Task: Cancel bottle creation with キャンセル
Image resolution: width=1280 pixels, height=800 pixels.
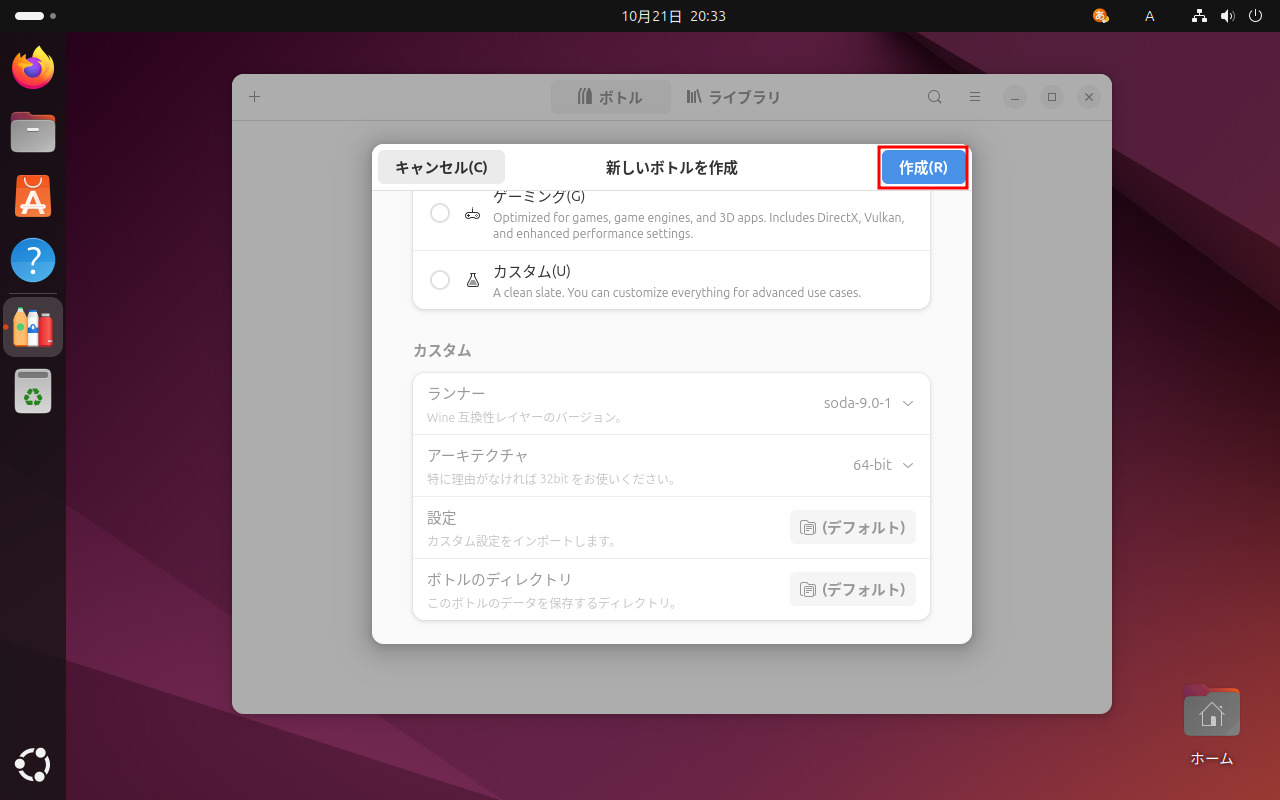Action: pos(441,167)
